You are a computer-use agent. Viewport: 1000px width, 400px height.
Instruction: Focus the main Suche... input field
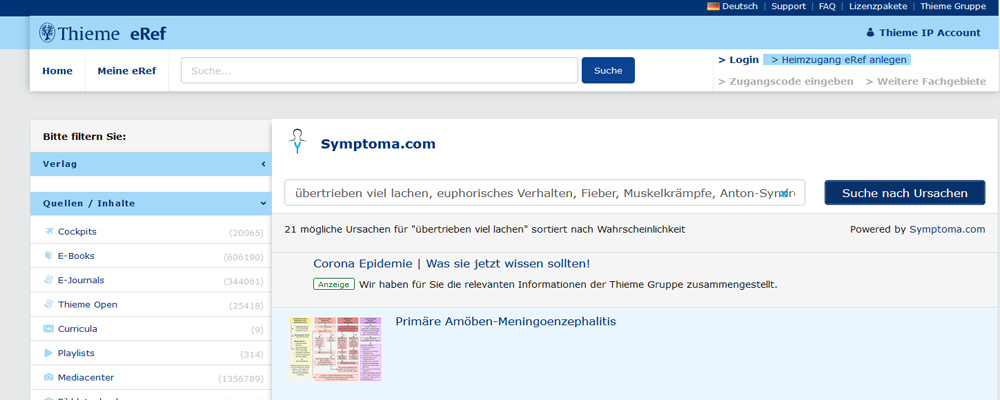379,70
